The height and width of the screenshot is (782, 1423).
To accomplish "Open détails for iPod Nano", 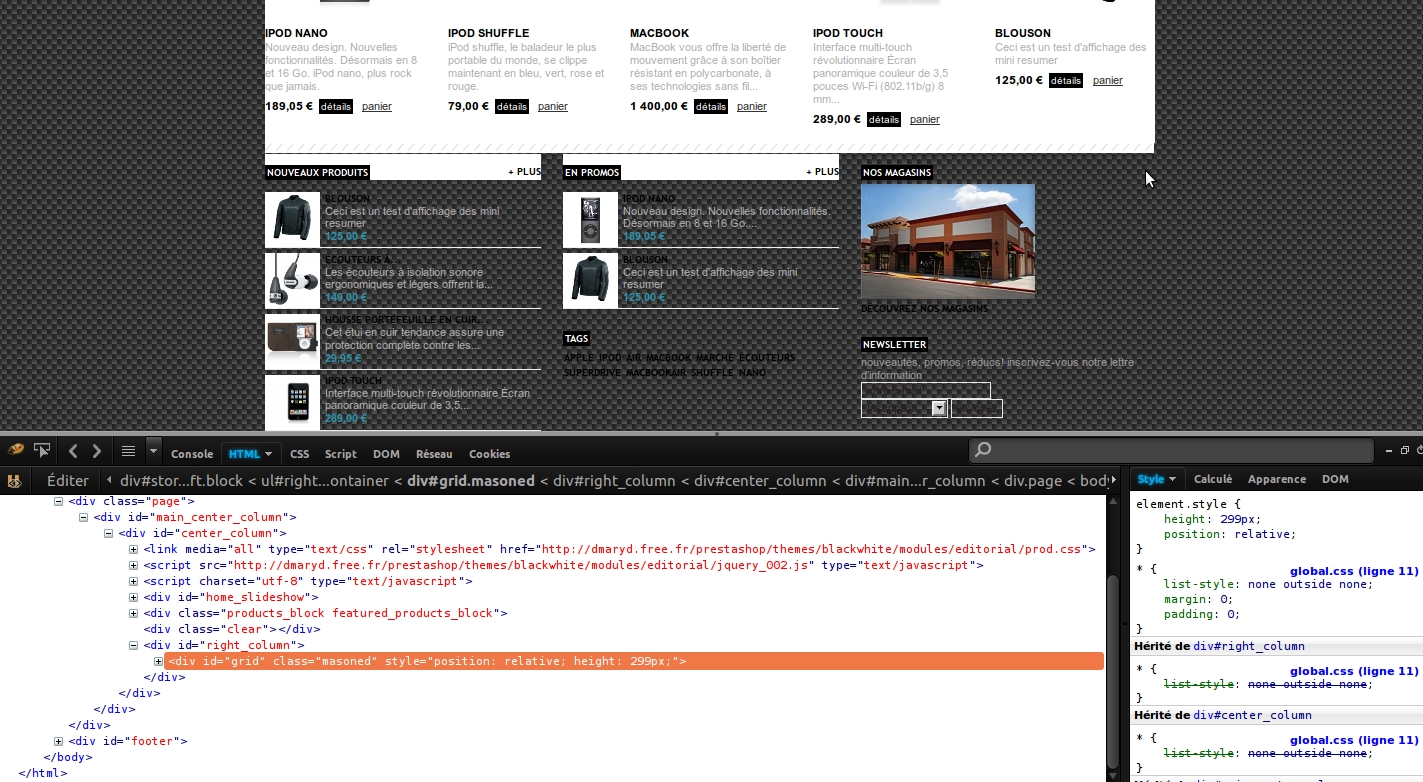I will 336,106.
